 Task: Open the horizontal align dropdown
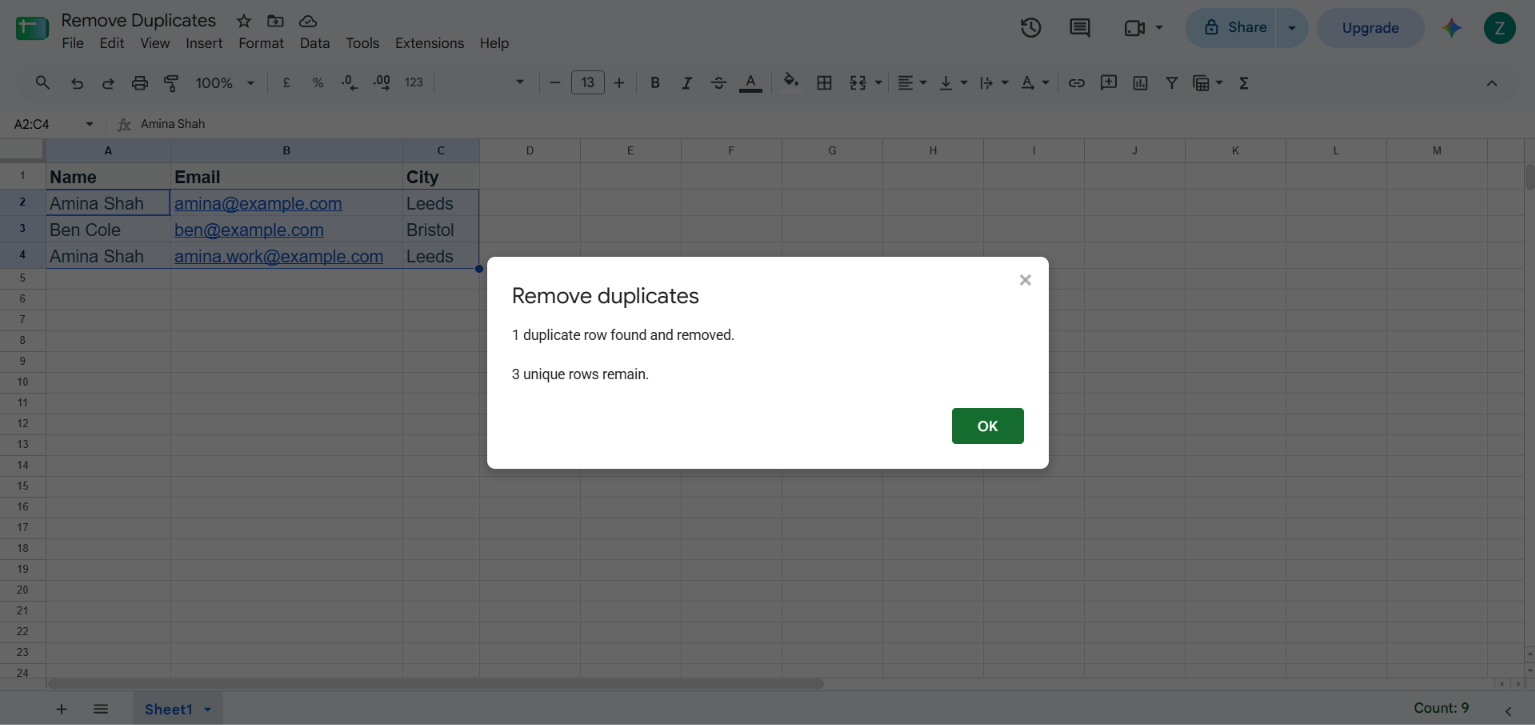pyautogui.click(x=911, y=83)
